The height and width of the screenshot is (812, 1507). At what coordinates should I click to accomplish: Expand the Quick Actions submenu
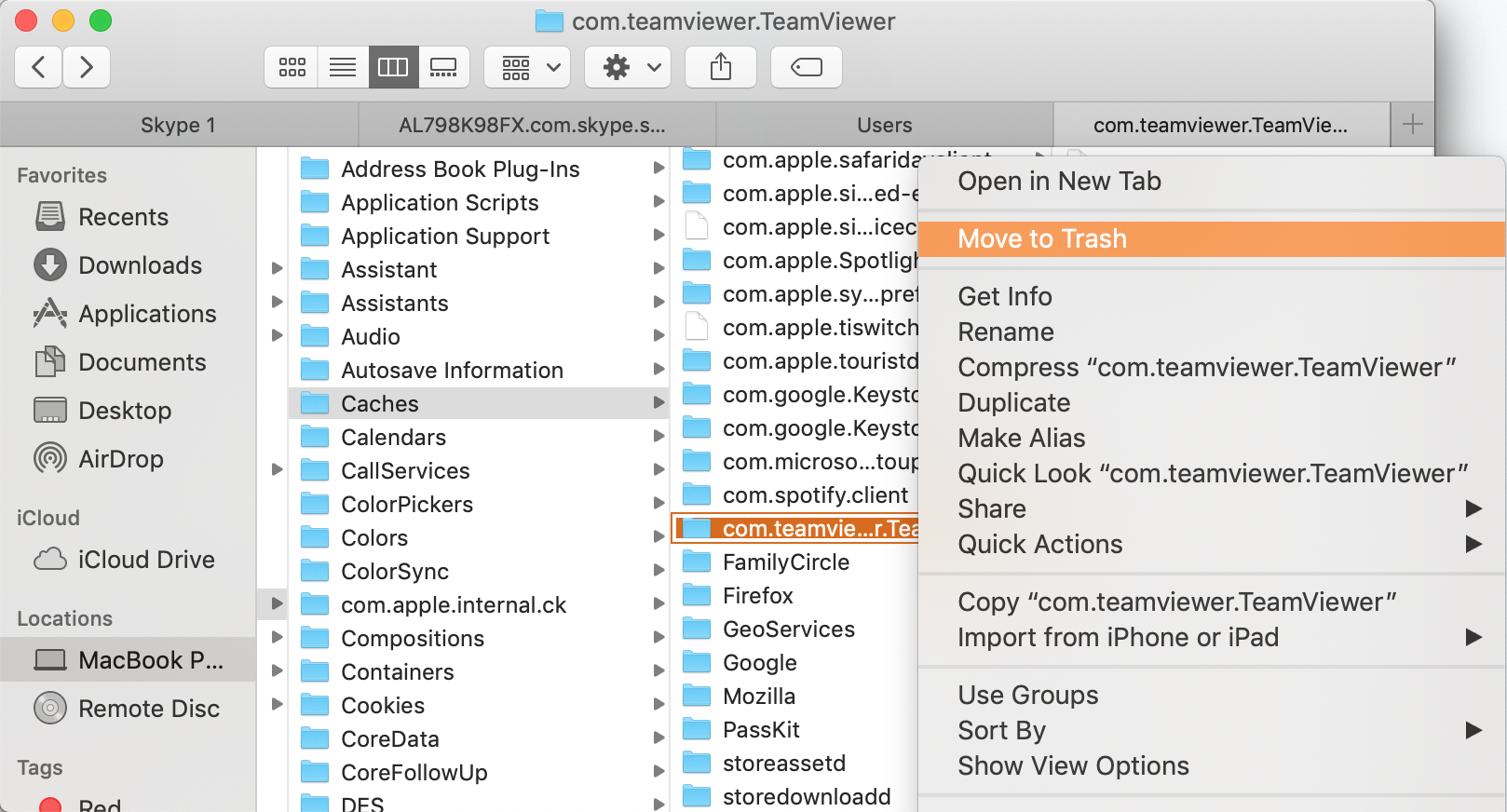[x=1212, y=545]
